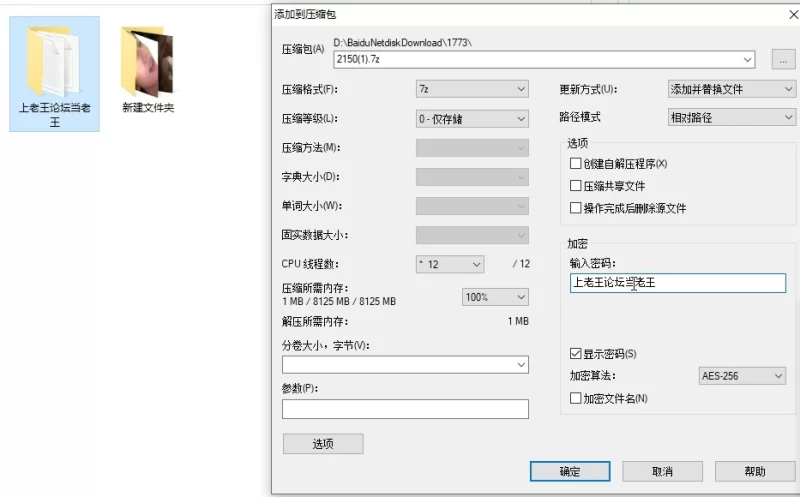The image size is (800, 497).
Task: Click the 添加到压缩包 dialog title
Action: (305, 14)
